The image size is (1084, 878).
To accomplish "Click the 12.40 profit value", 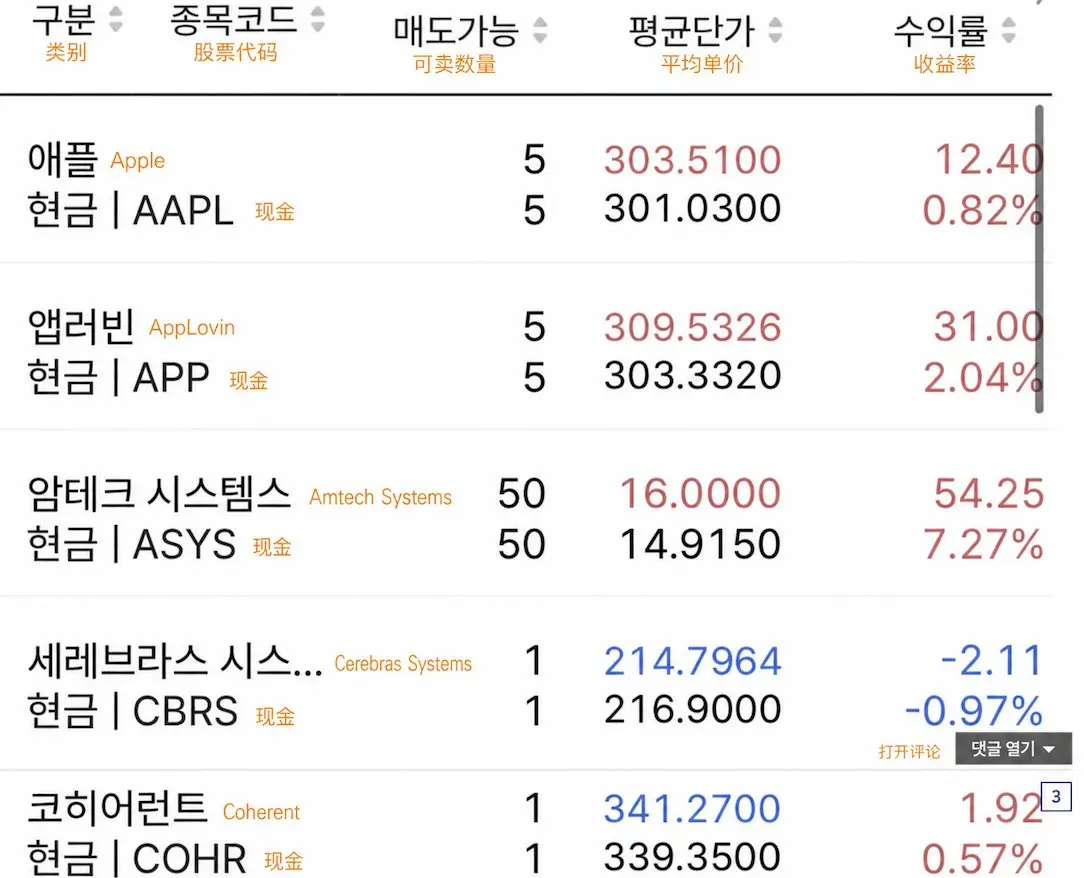I will coord(989,160).
